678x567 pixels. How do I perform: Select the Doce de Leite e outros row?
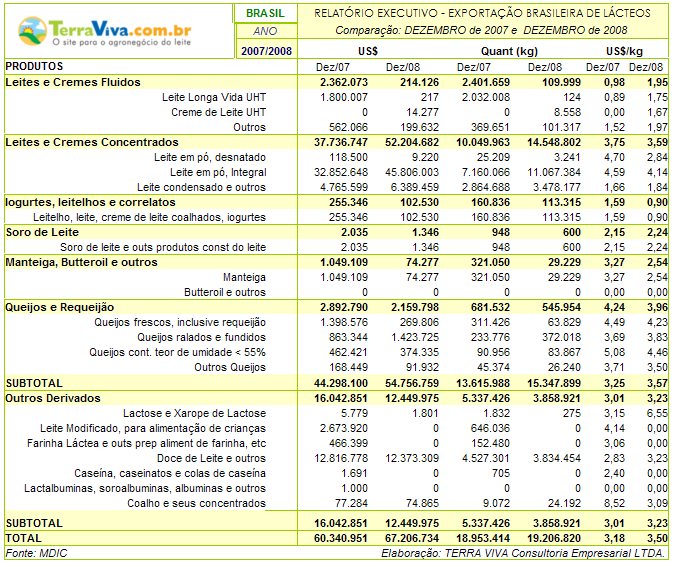click(x=217, y=457)
